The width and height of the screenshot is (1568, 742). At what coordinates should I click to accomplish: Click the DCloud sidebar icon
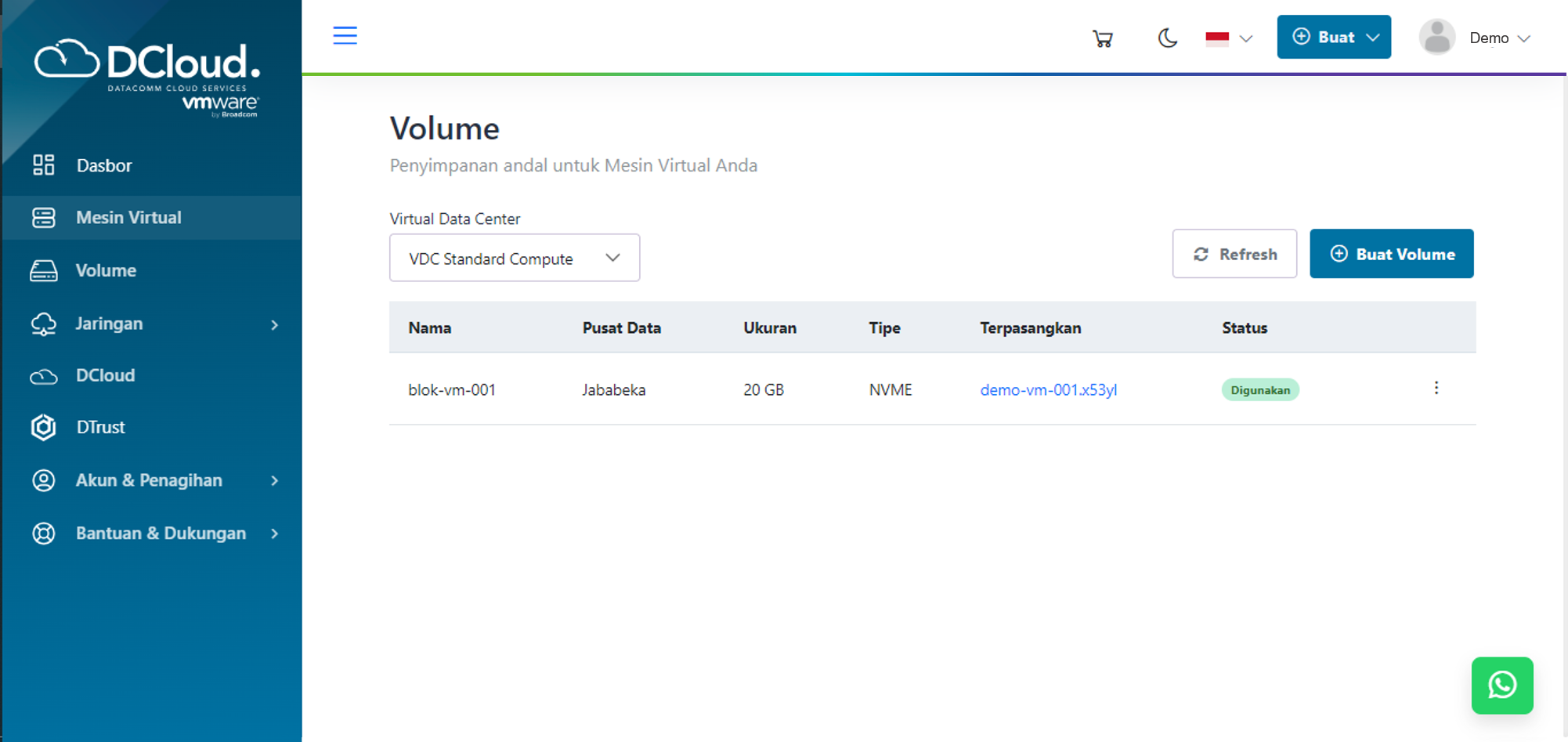tap(44, 375)
